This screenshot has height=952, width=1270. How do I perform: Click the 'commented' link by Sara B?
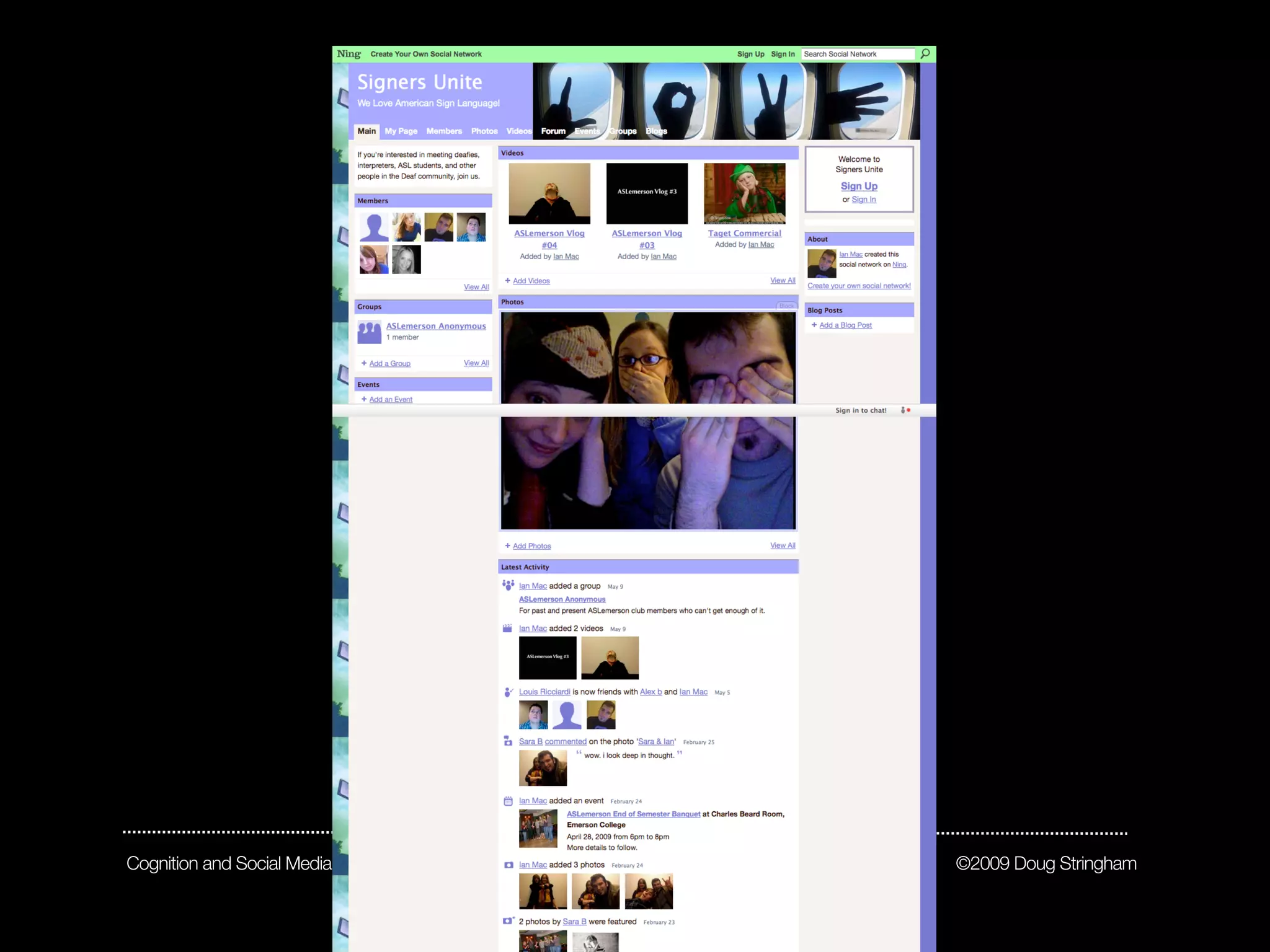(x=566, y=741)
